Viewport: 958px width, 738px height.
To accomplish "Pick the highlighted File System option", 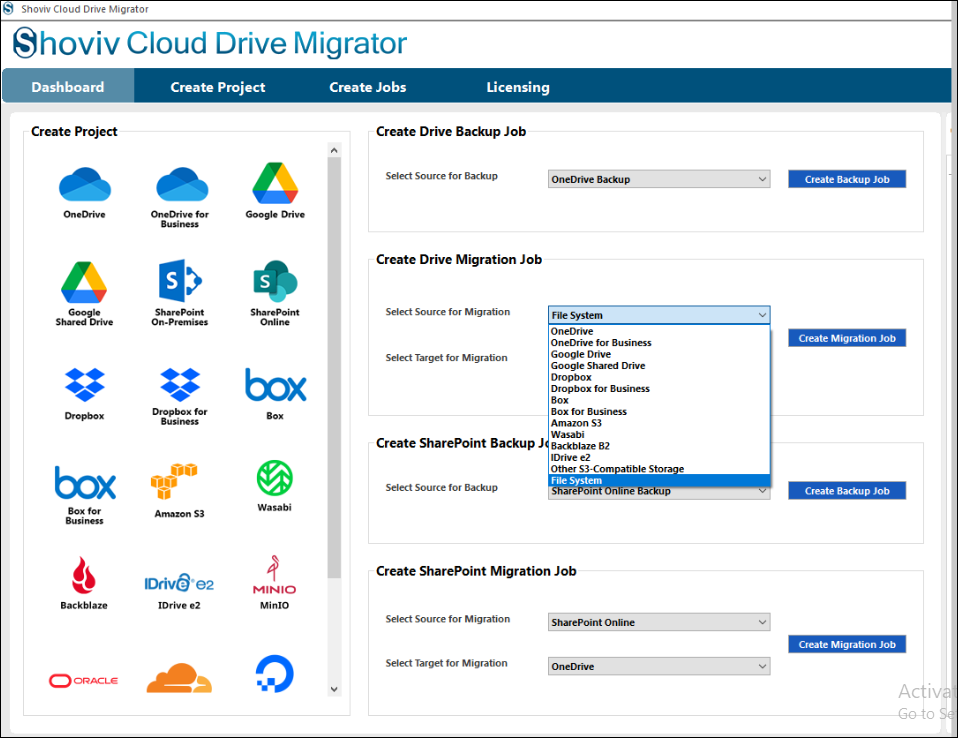I will (659, 480).
